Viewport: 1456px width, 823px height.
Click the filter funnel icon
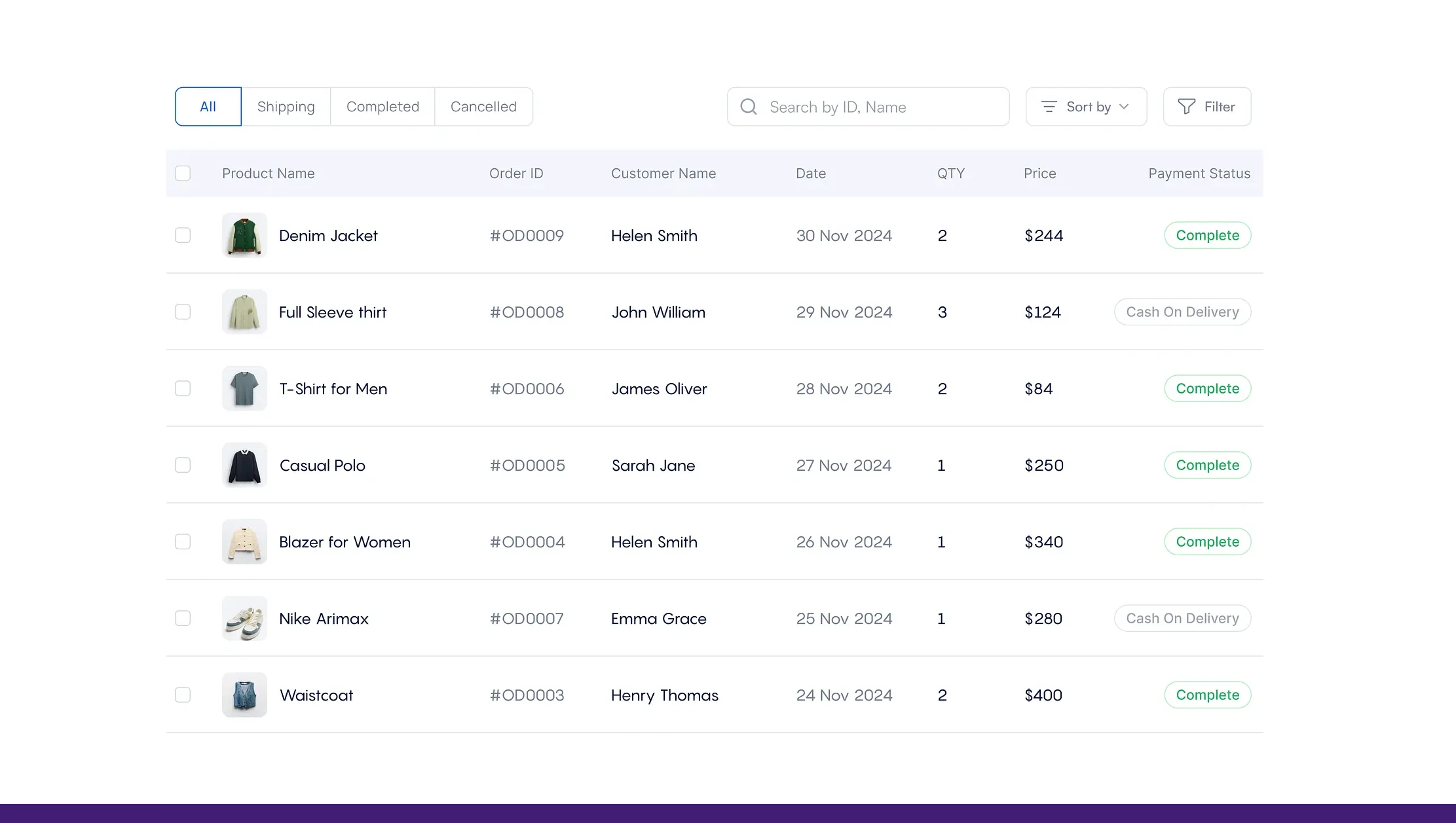(1186, 107)
